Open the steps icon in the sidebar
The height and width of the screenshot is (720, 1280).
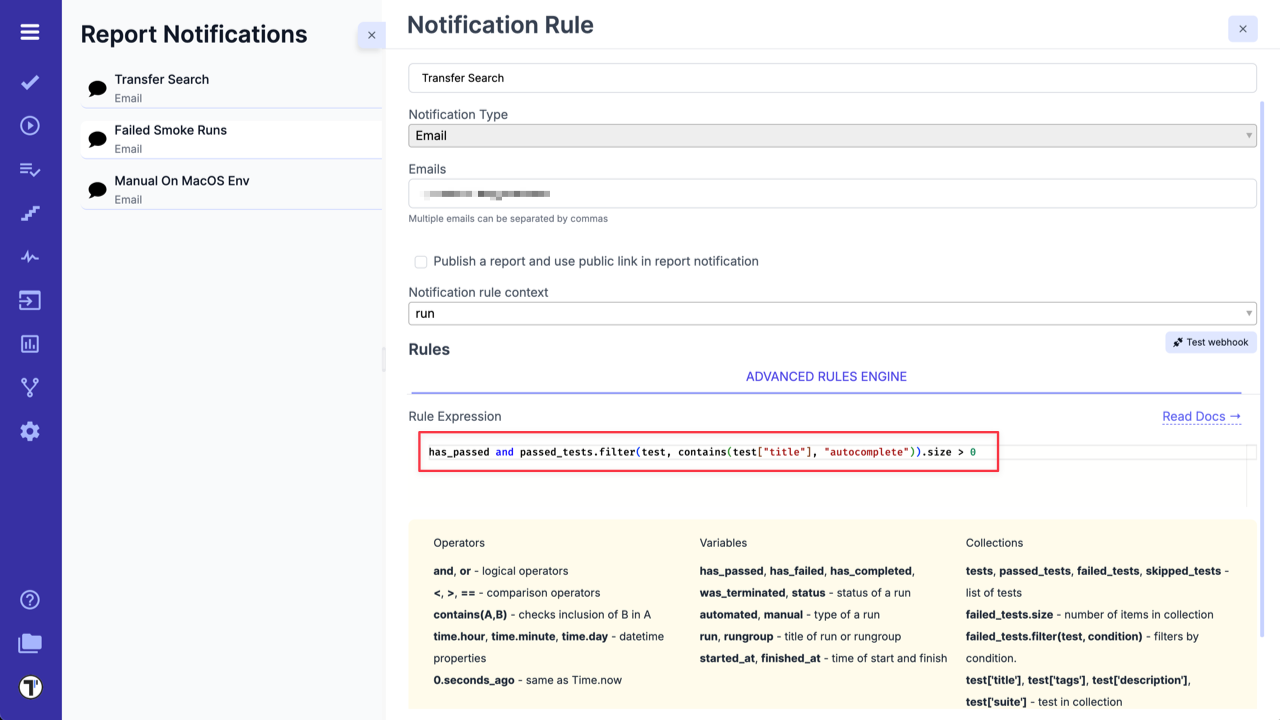point(29,213)
